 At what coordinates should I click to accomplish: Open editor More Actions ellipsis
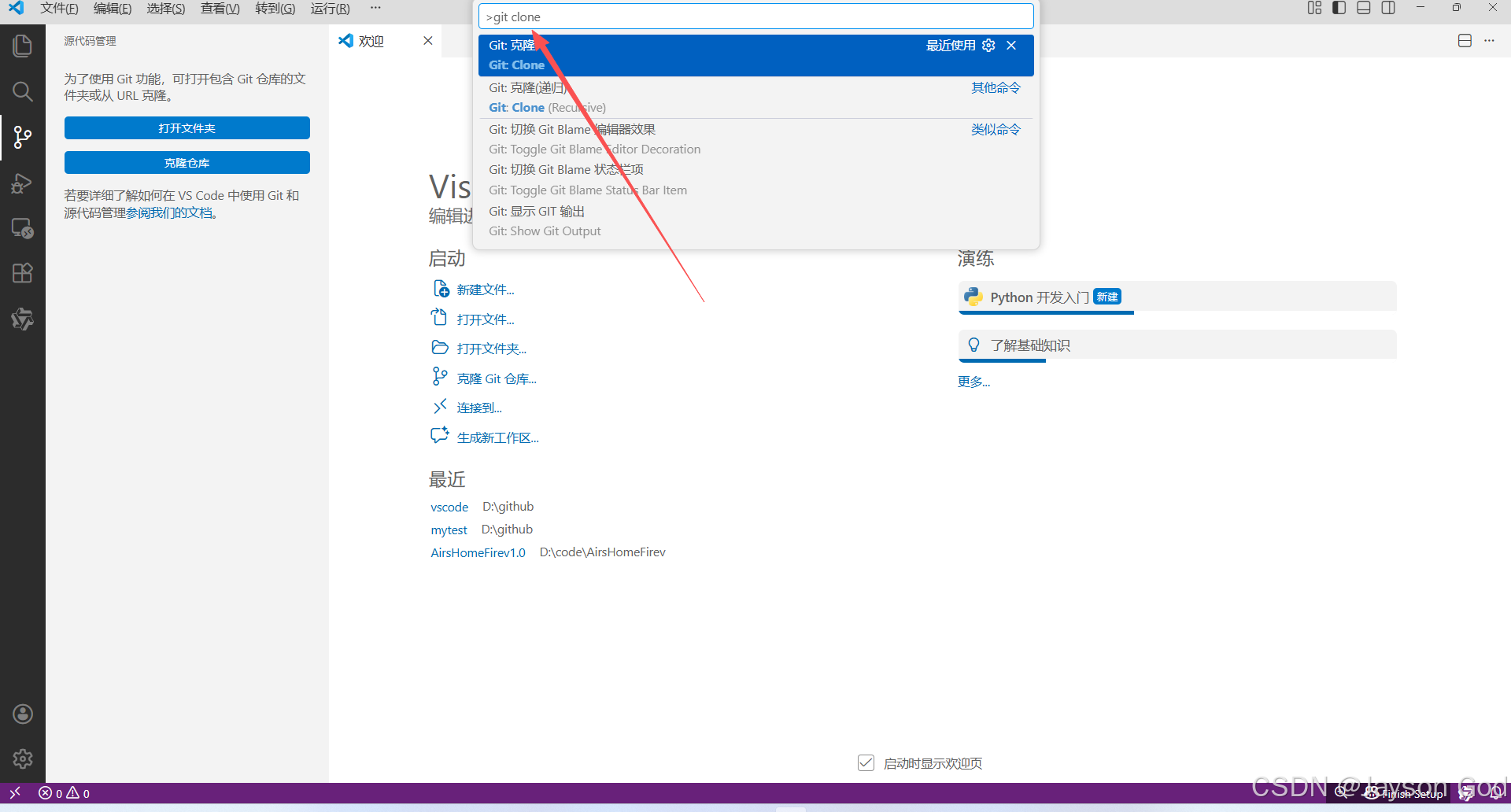pyautogui.click(x=1489, y=41)
